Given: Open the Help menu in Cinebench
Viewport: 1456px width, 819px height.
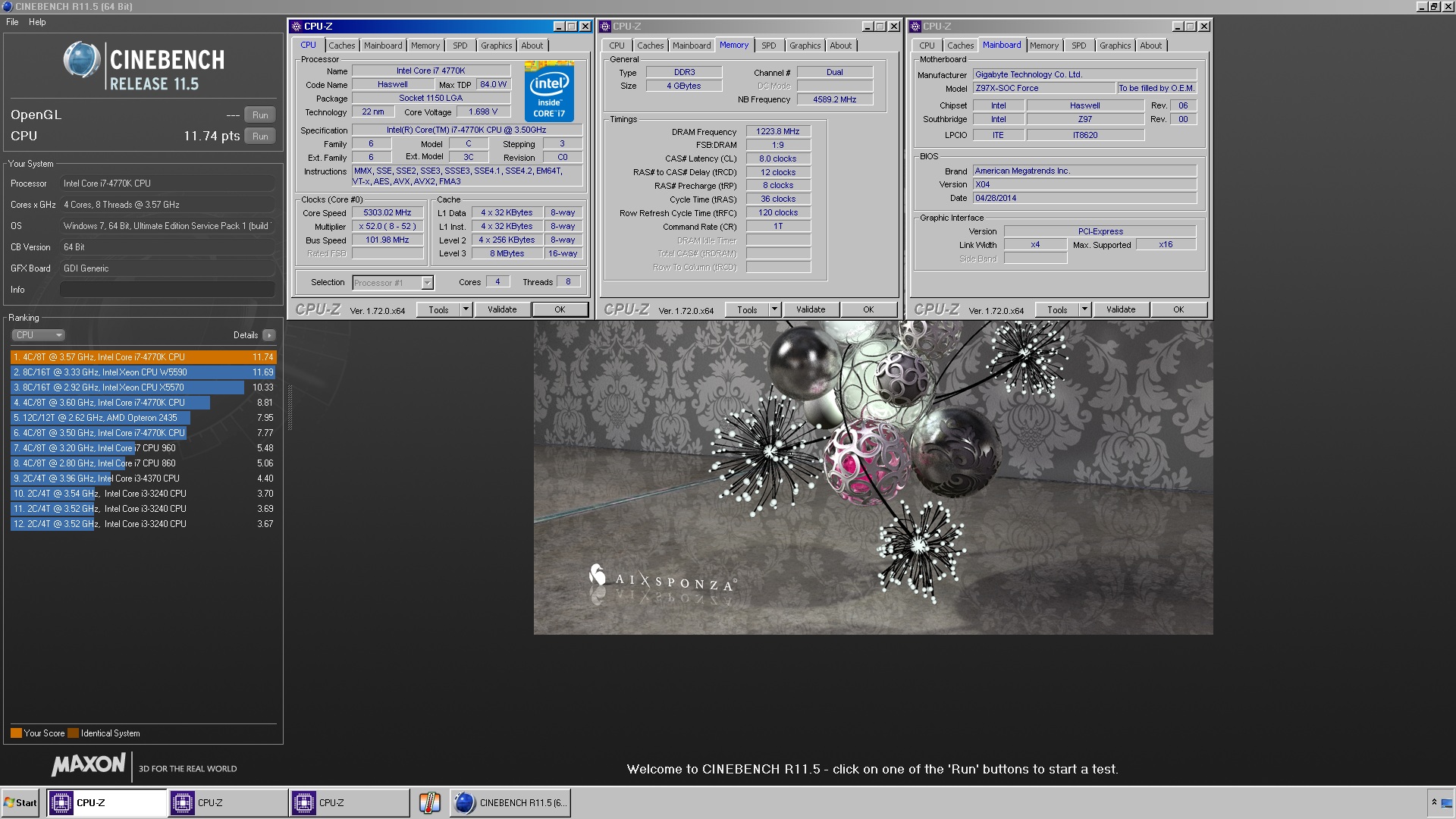Looking at the screenshot, I should pos(37,22).
